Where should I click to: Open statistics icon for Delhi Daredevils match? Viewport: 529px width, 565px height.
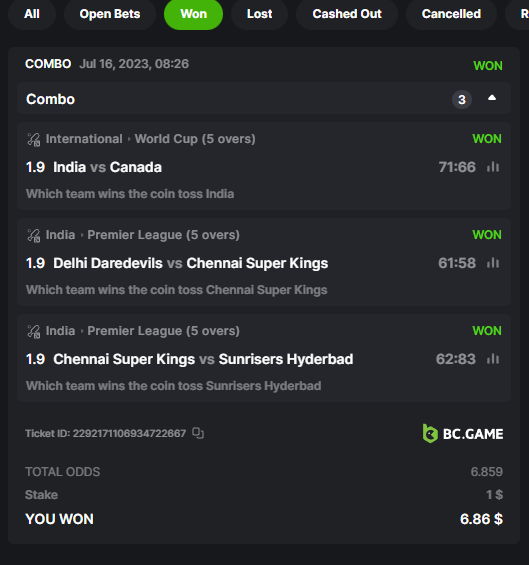coord(493,263)
